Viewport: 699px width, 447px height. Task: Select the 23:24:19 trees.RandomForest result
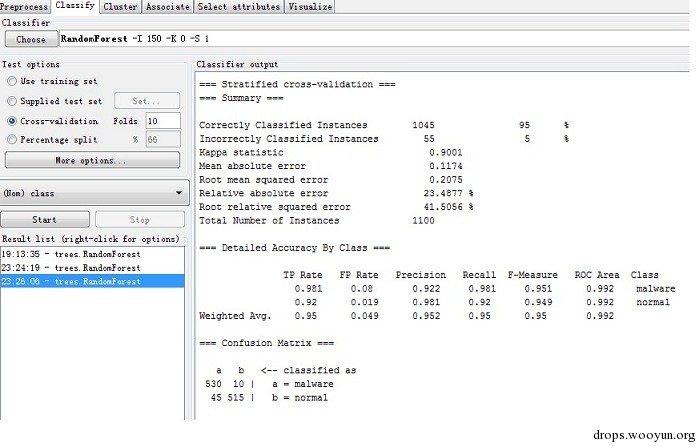[x=92, y=268]
